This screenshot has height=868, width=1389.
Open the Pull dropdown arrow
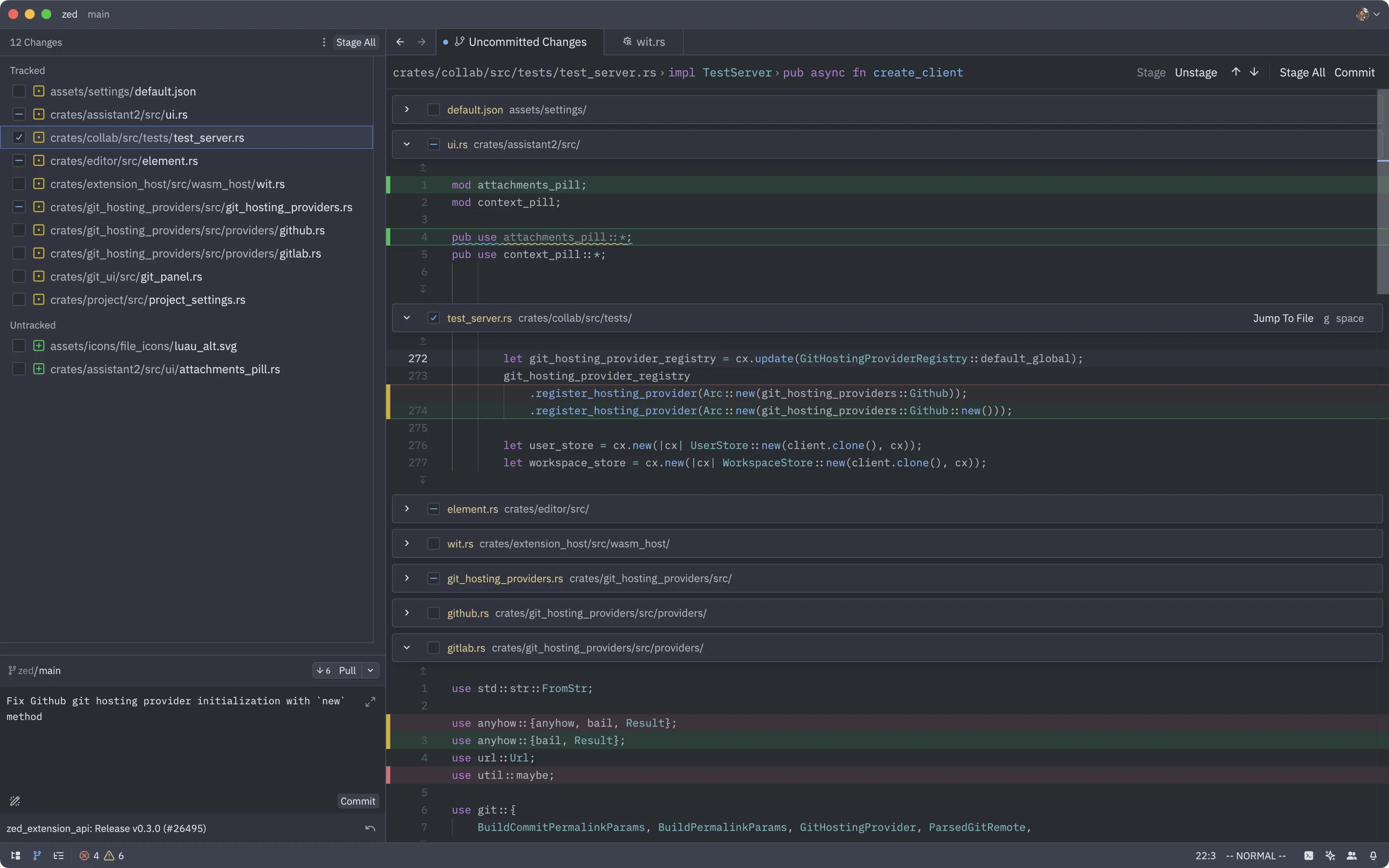tap(370, 670)
